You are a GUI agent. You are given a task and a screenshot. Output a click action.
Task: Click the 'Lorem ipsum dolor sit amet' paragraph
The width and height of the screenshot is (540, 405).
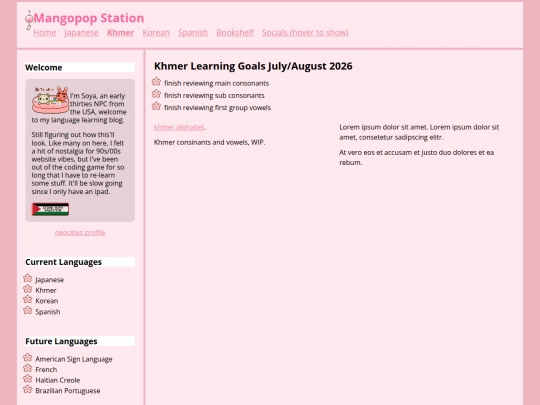[x=419, y=132]
